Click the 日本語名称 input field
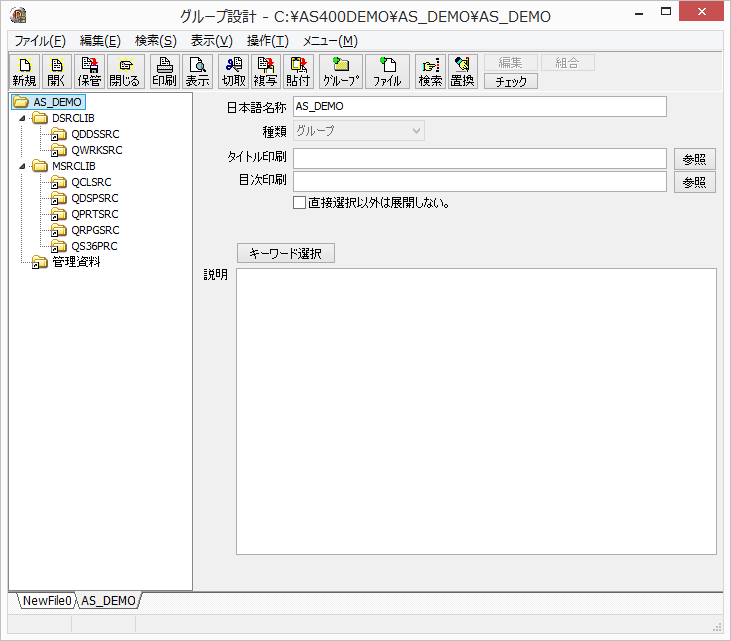The image size is (731, 641). 480,106
